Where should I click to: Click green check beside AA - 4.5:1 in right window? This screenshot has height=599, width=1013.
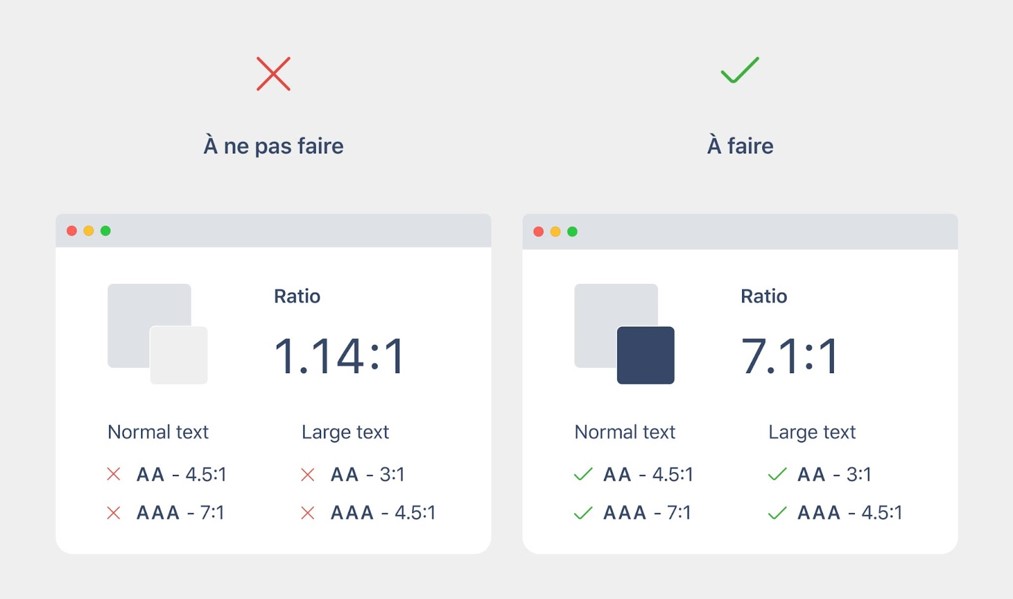[x=583, y=474]
